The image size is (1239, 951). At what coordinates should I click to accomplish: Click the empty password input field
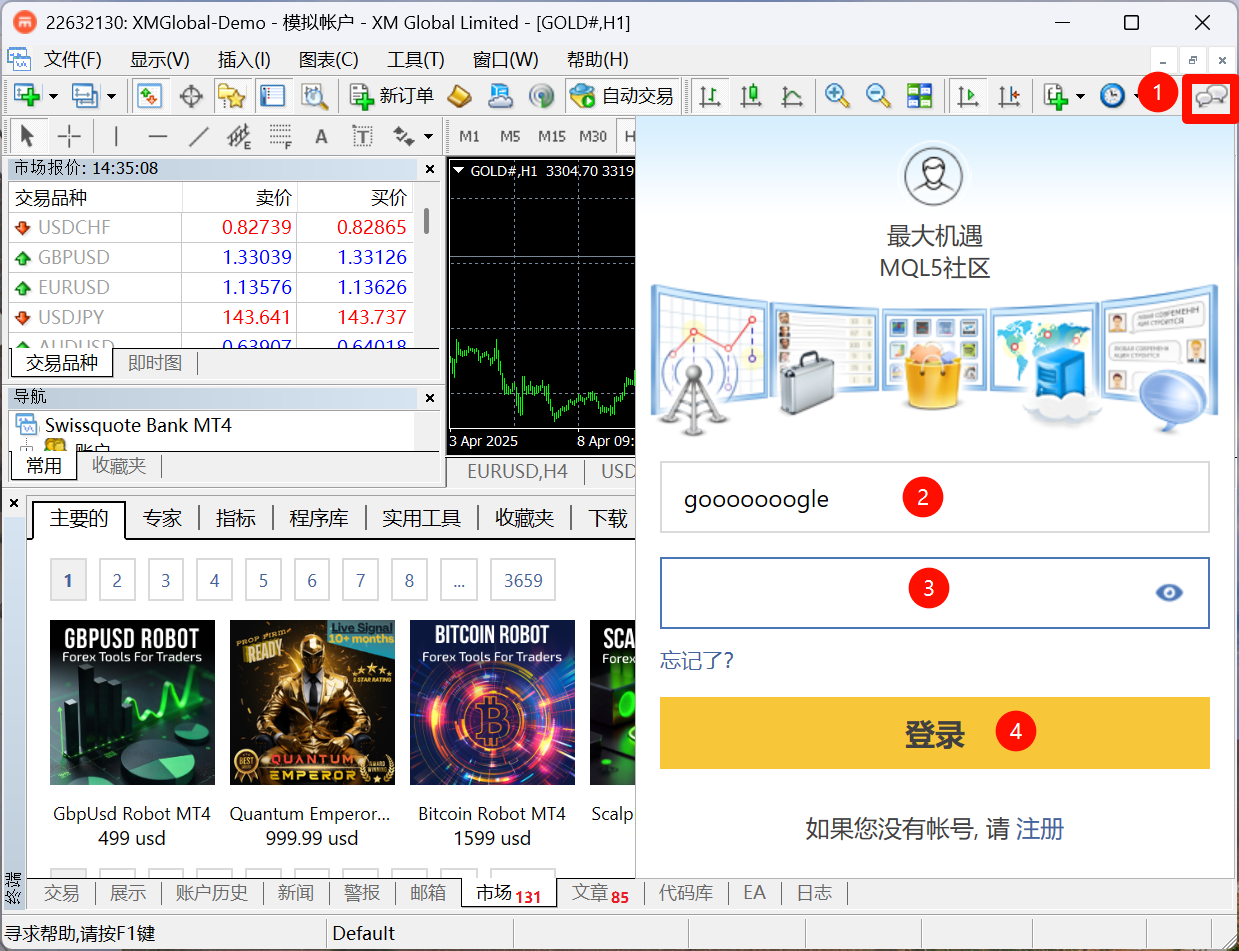click(x=935, y=593)
